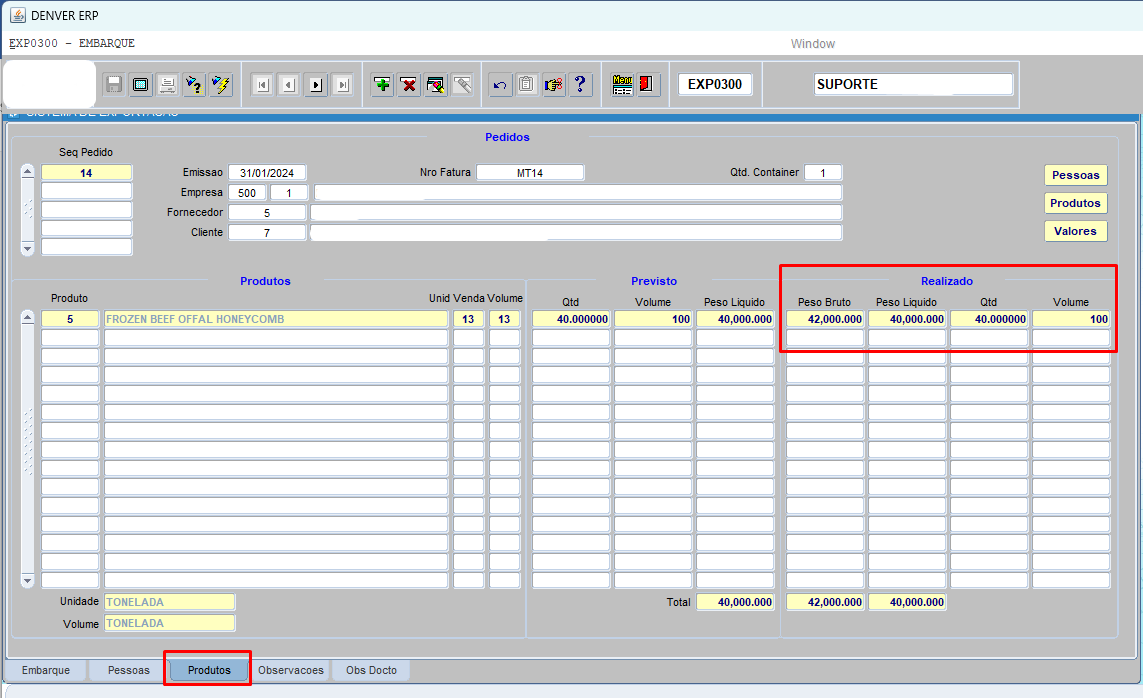Insert a new record with green plus
Image resolution: width=1143 pixels, height=698 pixels.
point(382,85)
